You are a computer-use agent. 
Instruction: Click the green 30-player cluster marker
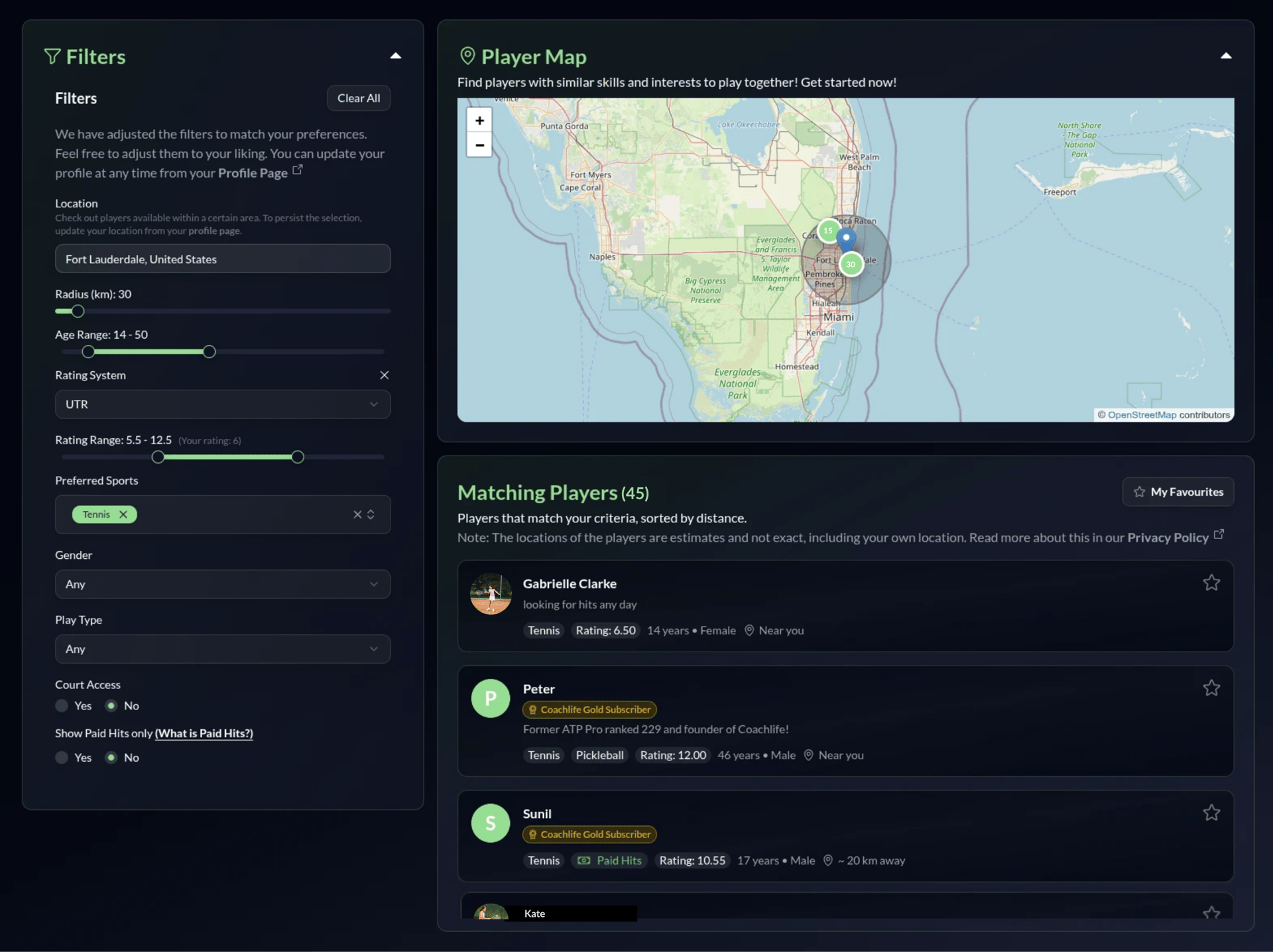click(x=851, y=265)
